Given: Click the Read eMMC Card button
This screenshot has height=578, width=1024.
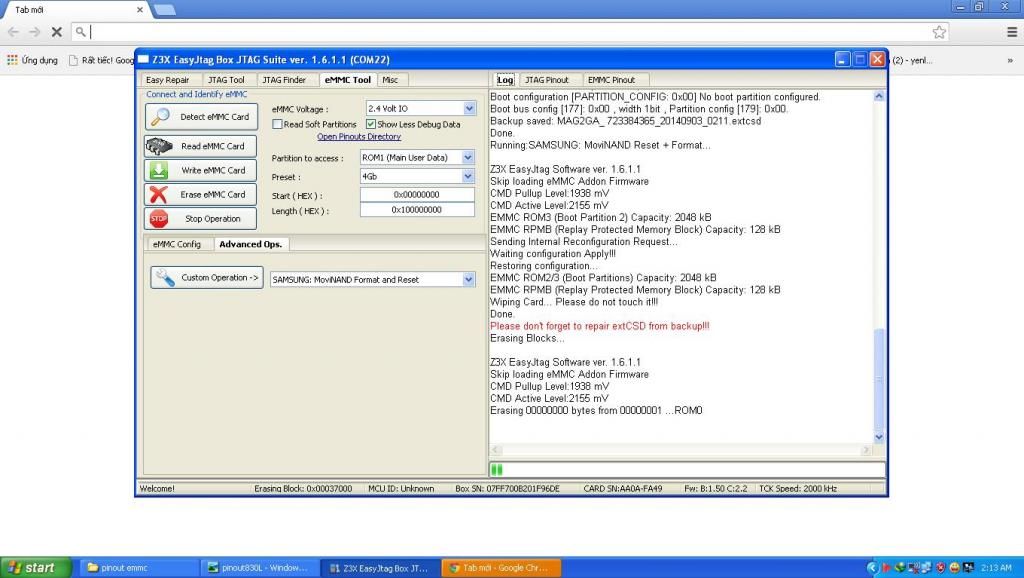Looking at the screenshot, I should coord(200,146).
